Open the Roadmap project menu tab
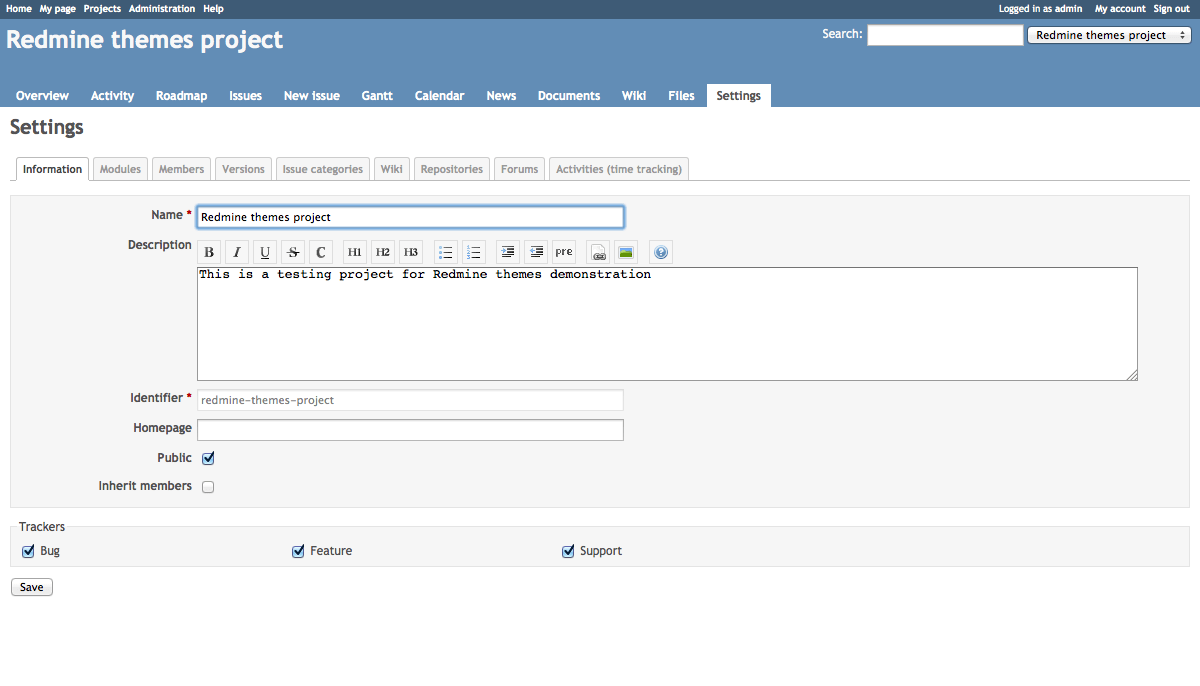 [181, 96]
